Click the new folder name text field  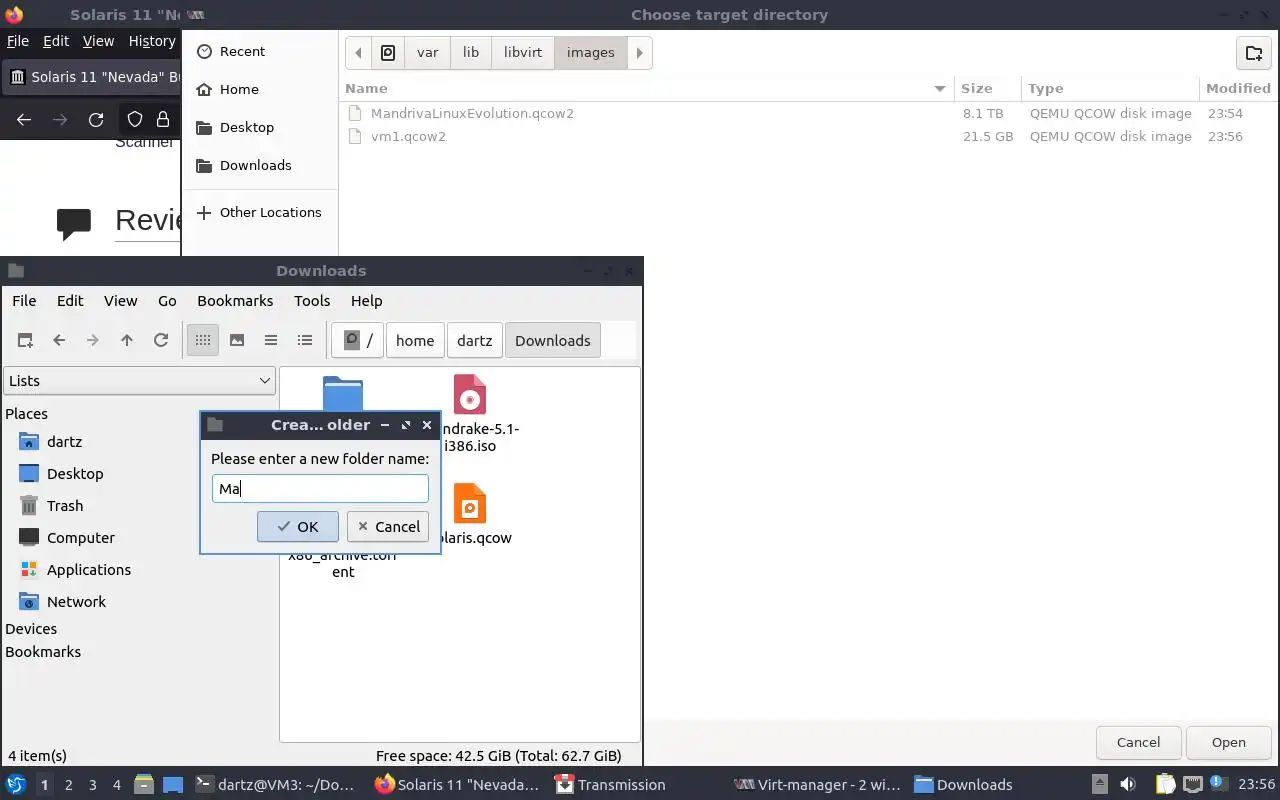tap(320, 488)
